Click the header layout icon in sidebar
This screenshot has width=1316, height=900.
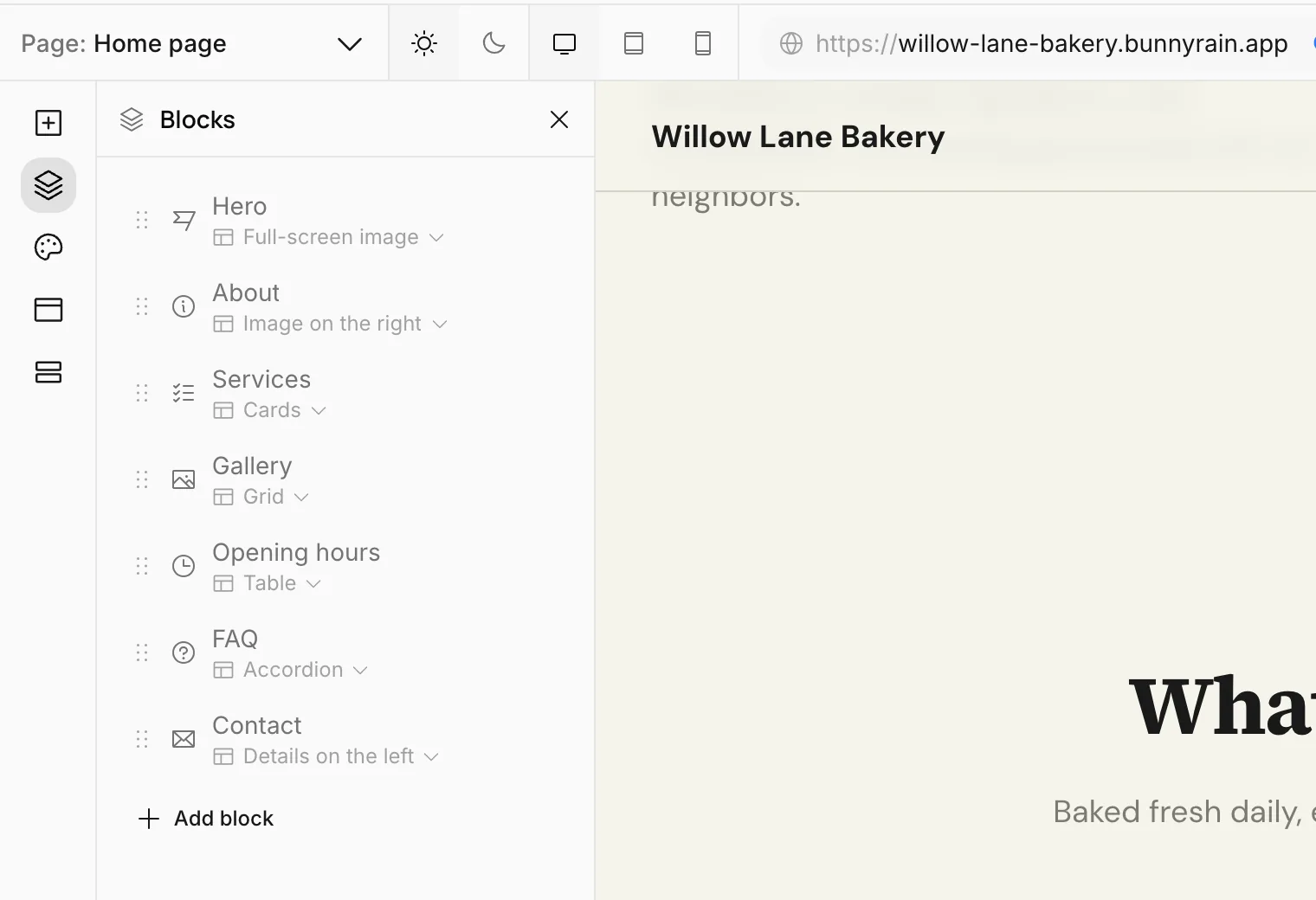point(48,310)
